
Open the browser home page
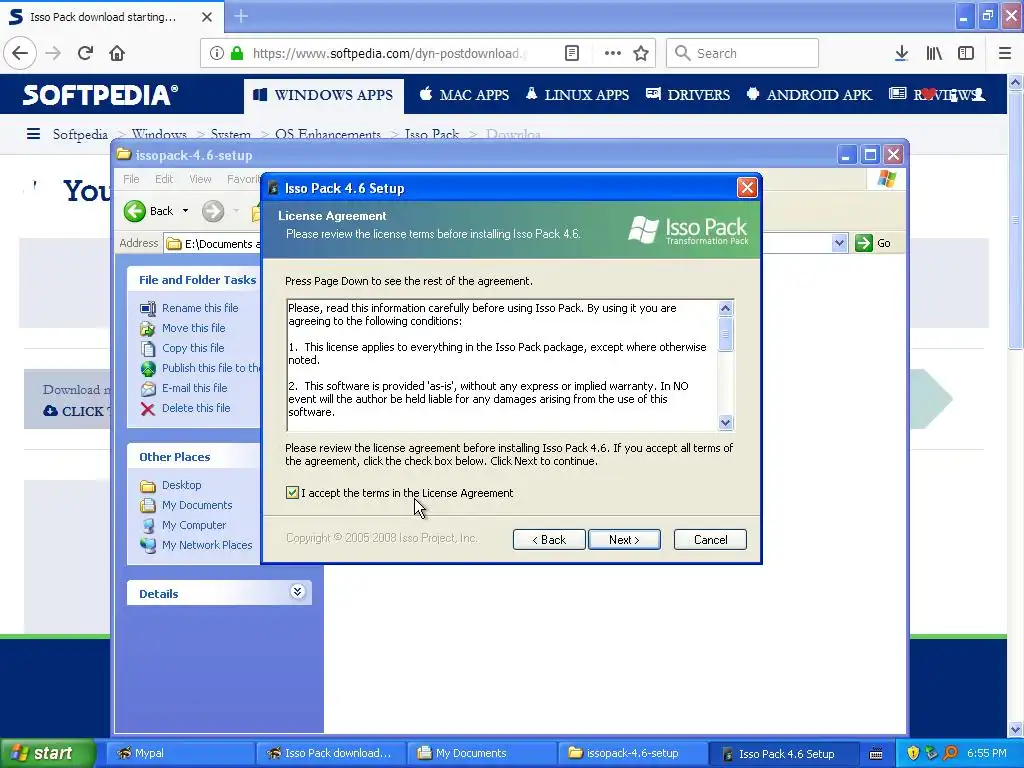point(117,53)
